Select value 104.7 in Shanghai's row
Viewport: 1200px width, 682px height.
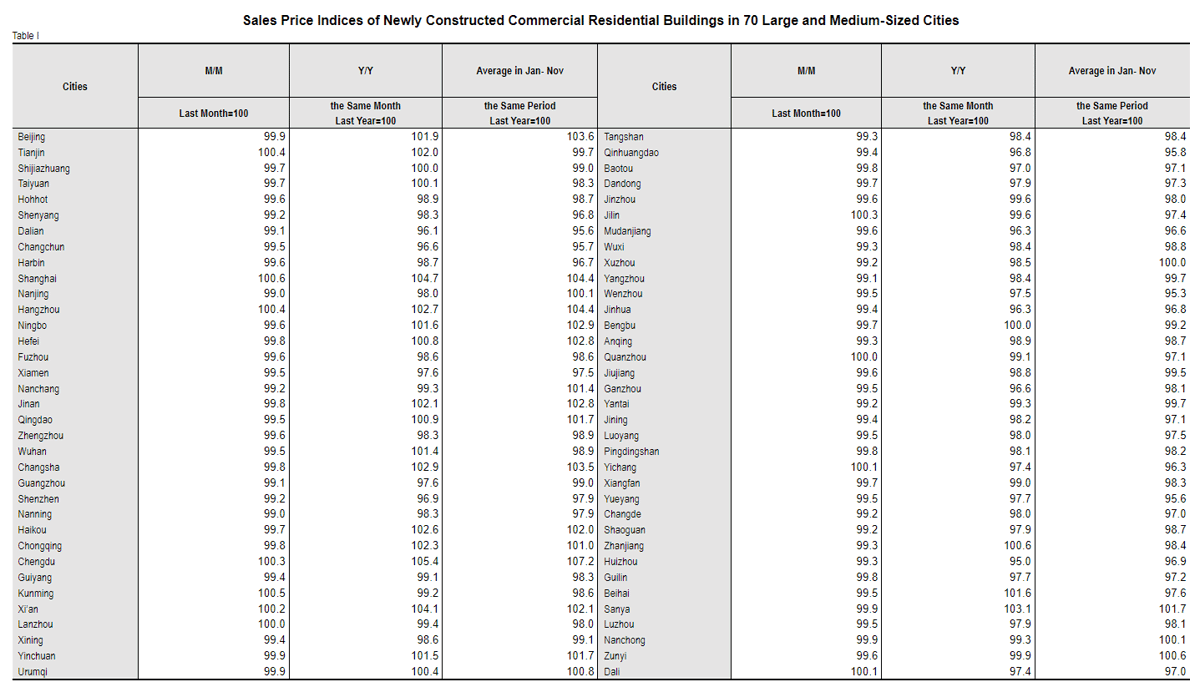click(x=426, y=279)
